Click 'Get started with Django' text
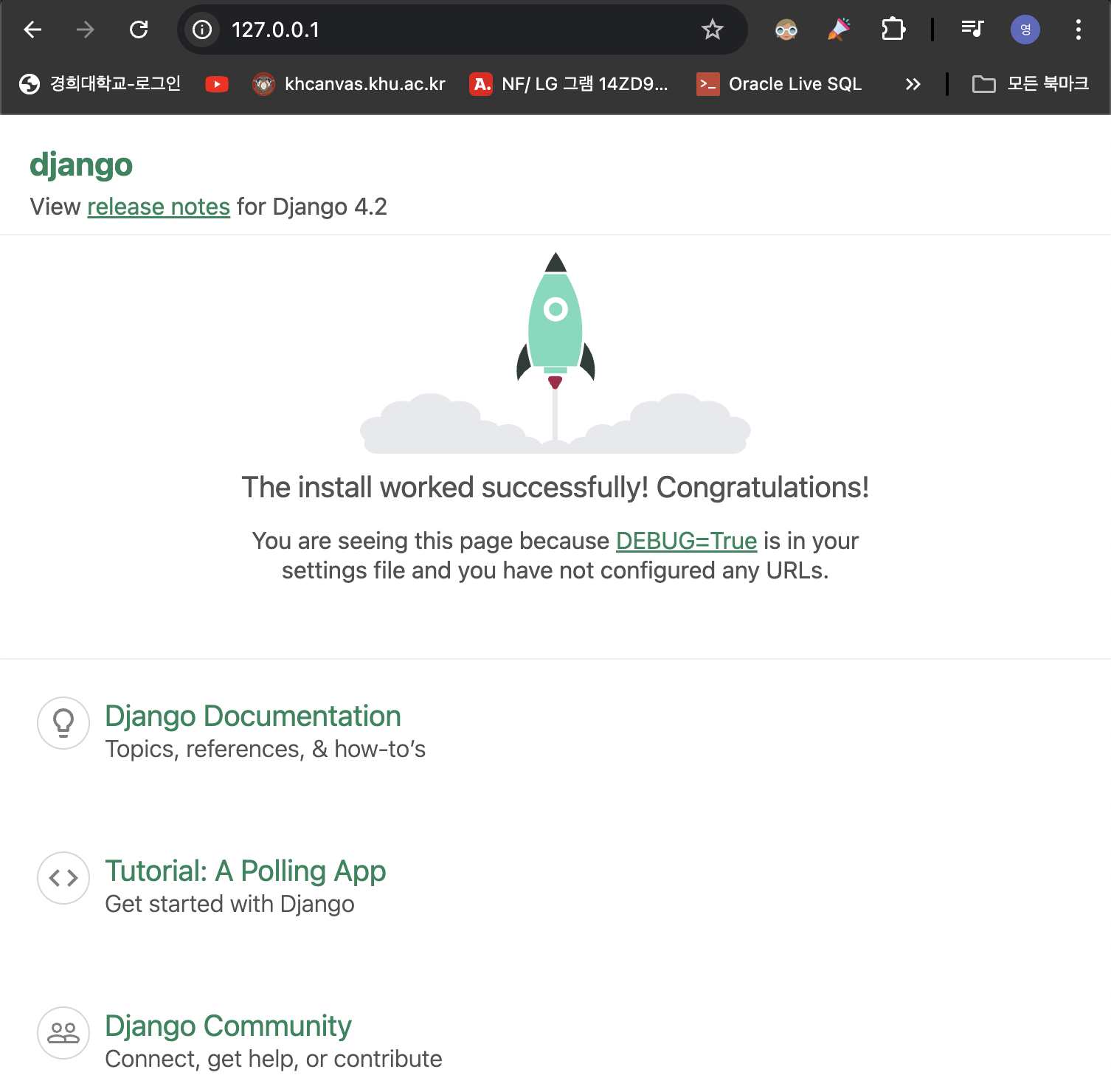Screen dimensions: 1111x1092 coord(229,904)
